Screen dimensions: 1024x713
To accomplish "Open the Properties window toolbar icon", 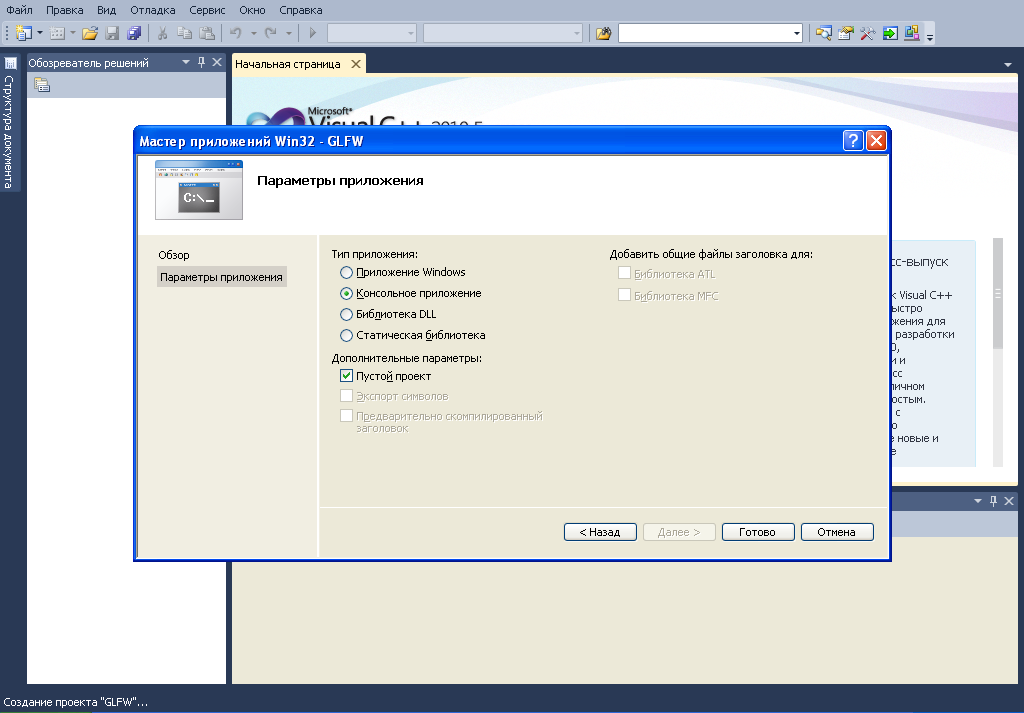I will point(846,33).
